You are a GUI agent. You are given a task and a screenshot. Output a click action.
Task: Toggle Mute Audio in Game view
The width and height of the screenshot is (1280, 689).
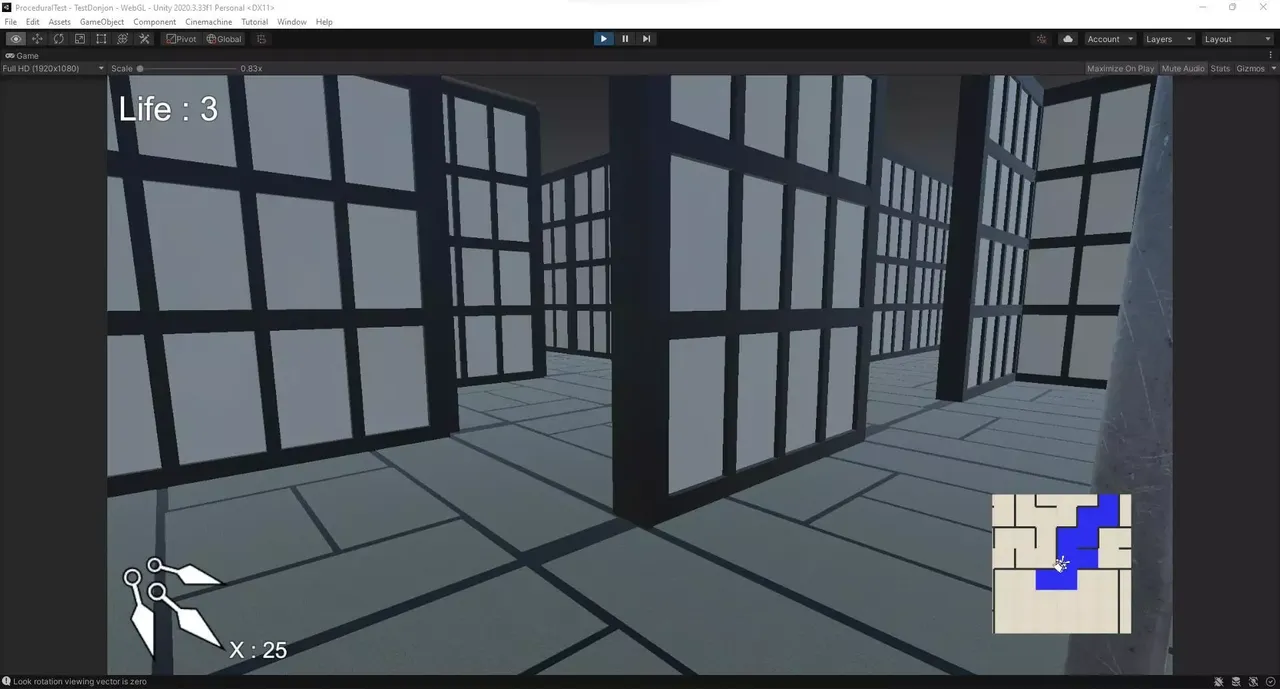[x=1183, y=69]
